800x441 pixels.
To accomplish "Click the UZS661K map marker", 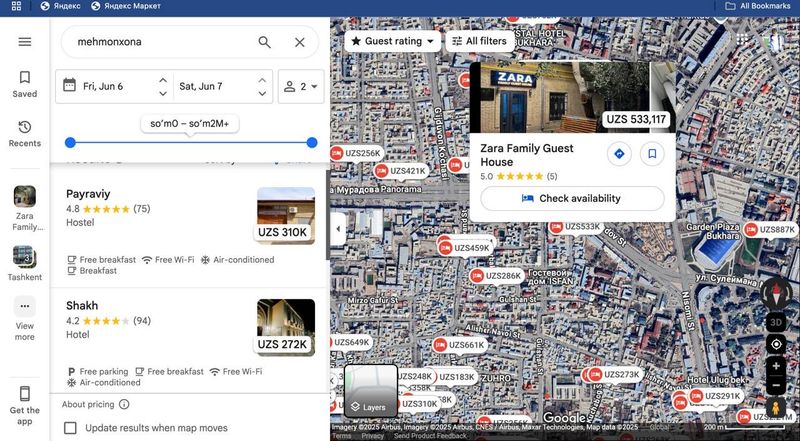I will (x=460, y=345).
